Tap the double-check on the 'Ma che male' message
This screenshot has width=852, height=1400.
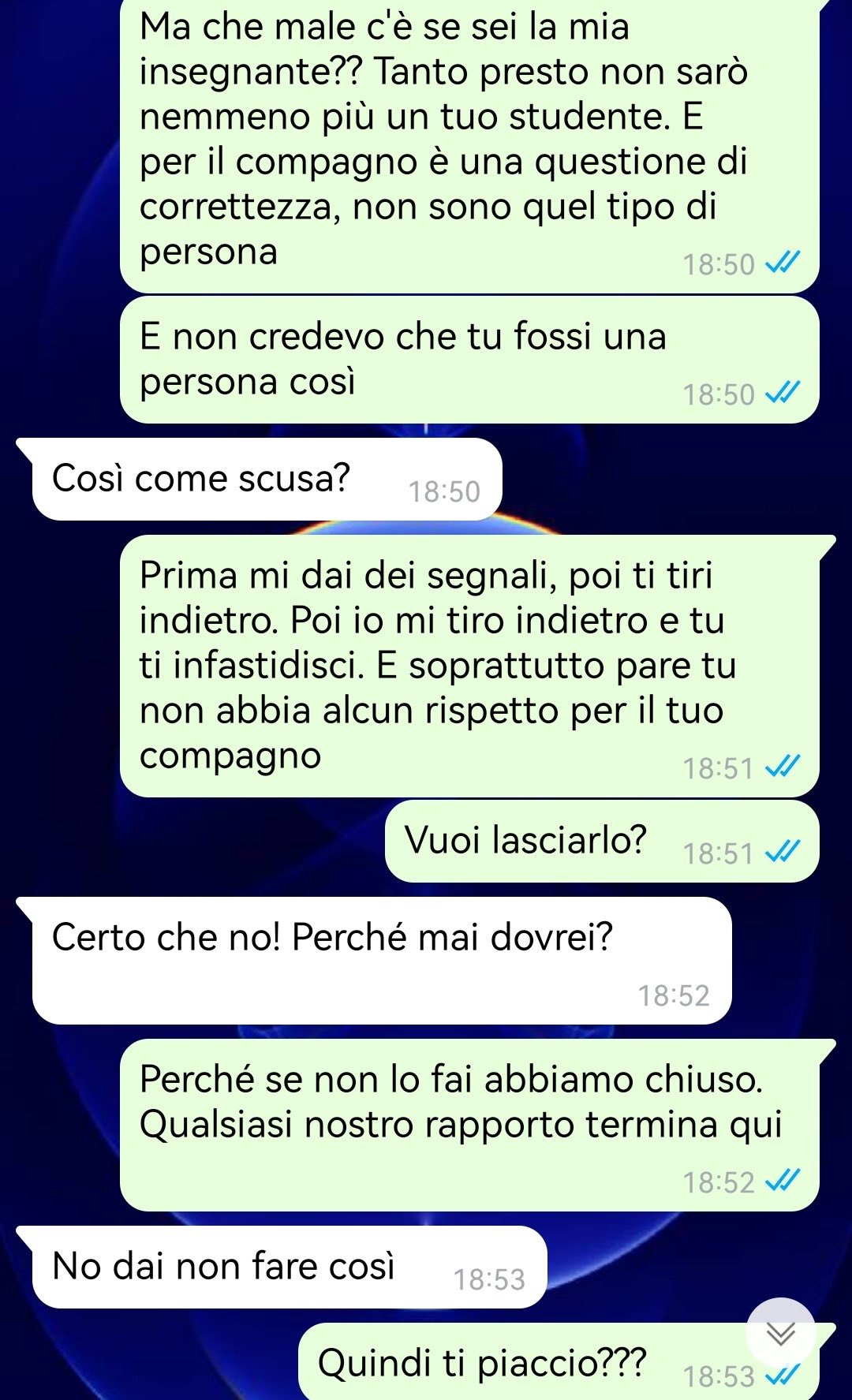(x=784, y=263)
